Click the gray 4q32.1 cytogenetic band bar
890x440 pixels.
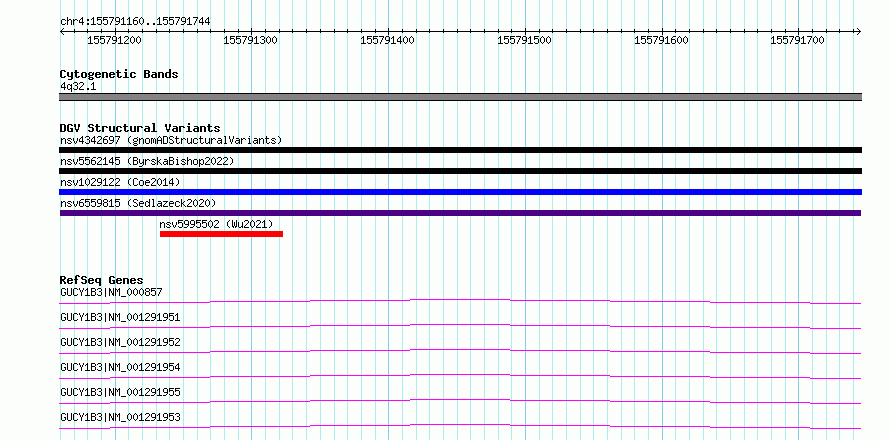point(460,97)
